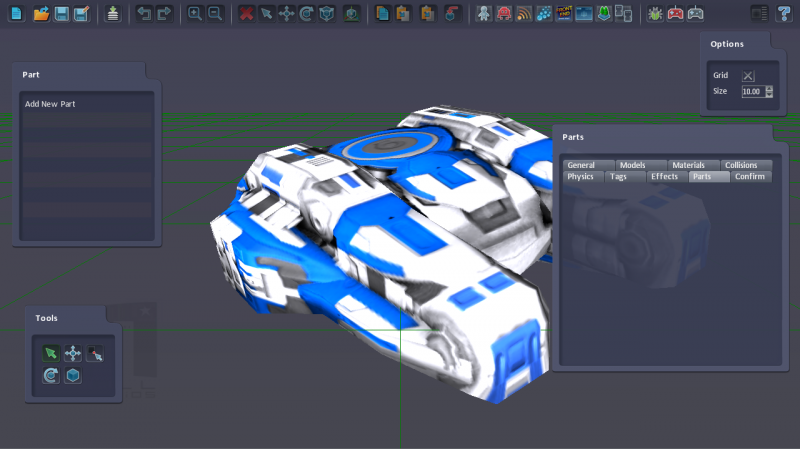Open the bug debug icon in toolbar
Image resolution: width=800 pixels, height=449 pixels.
point(655,14)
